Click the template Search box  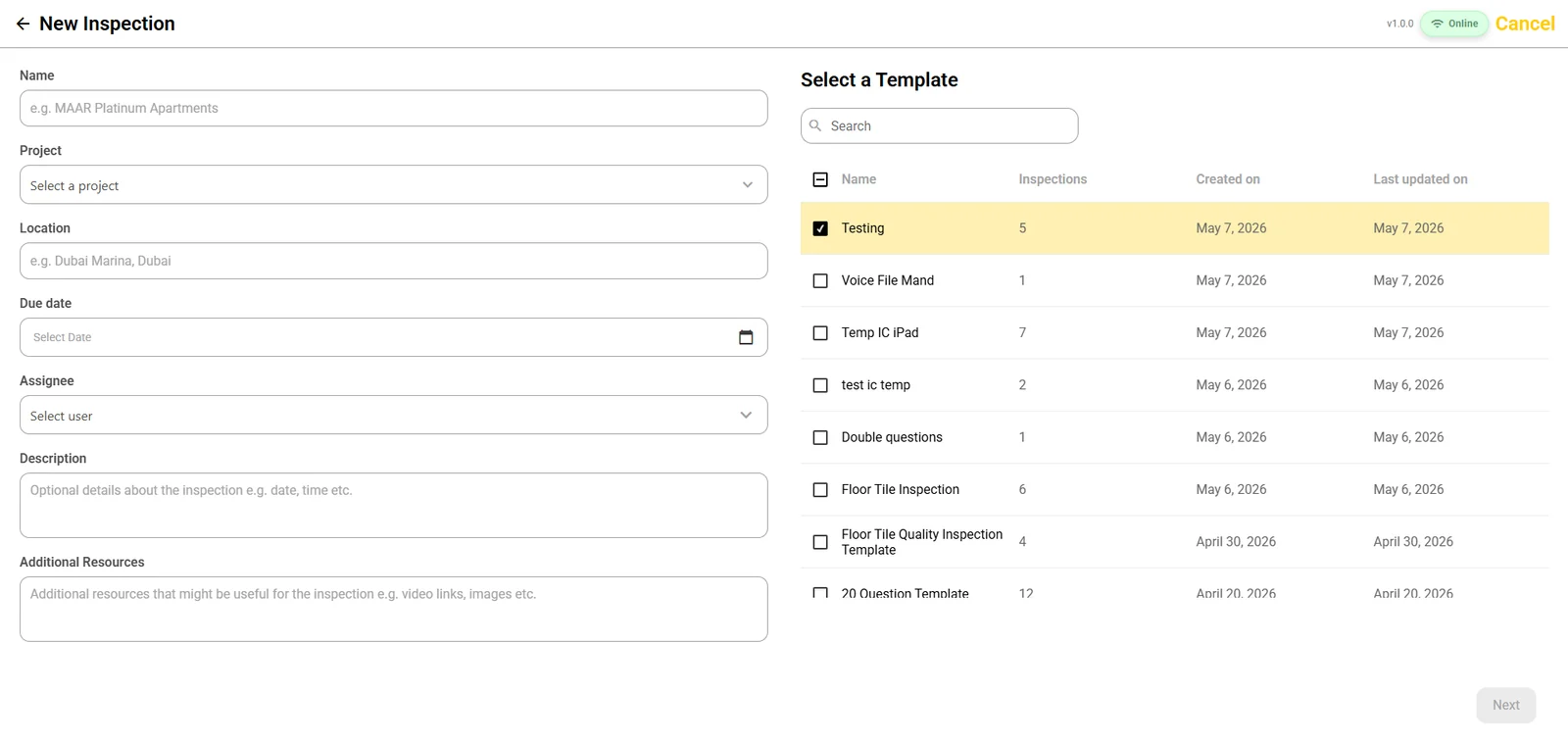(939, 125)
